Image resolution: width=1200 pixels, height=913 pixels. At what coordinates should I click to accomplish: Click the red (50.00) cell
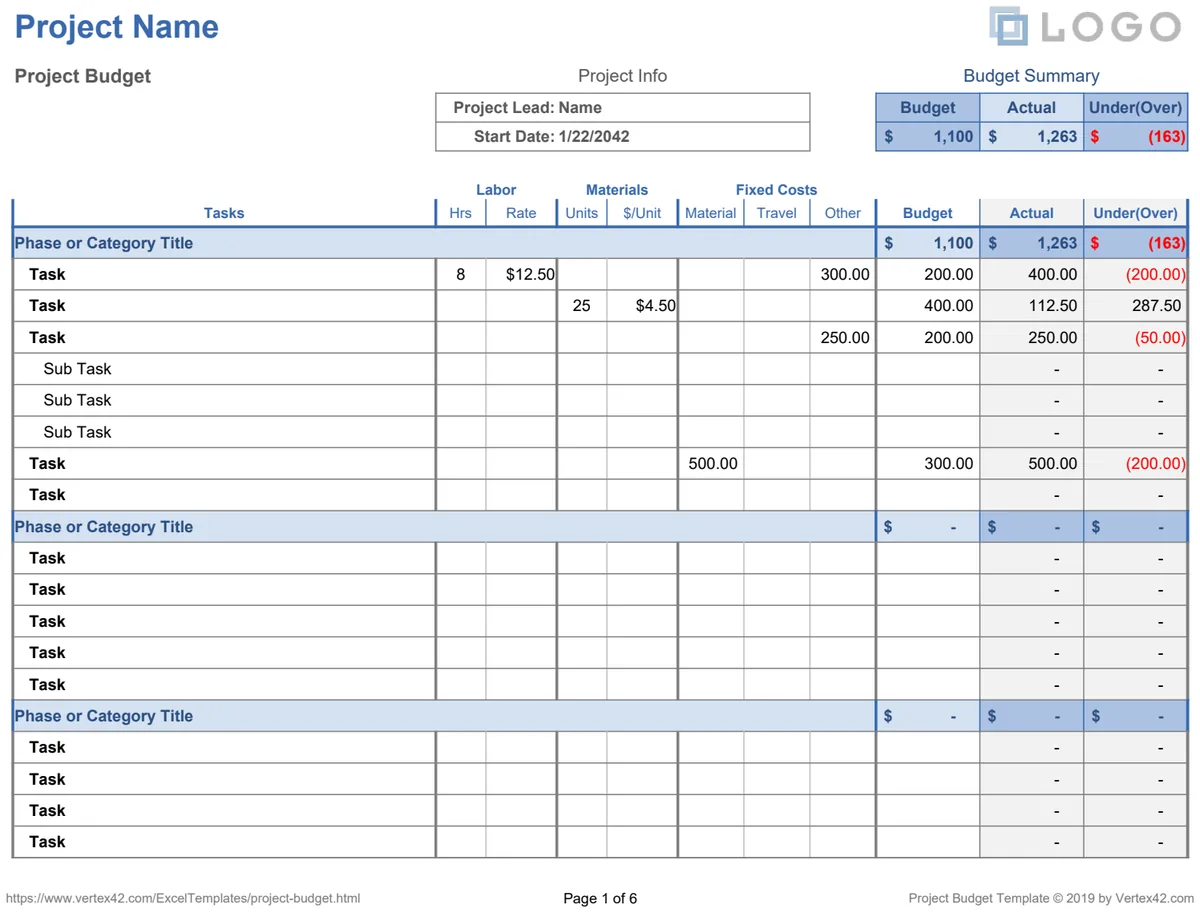tap(1135, 338)
